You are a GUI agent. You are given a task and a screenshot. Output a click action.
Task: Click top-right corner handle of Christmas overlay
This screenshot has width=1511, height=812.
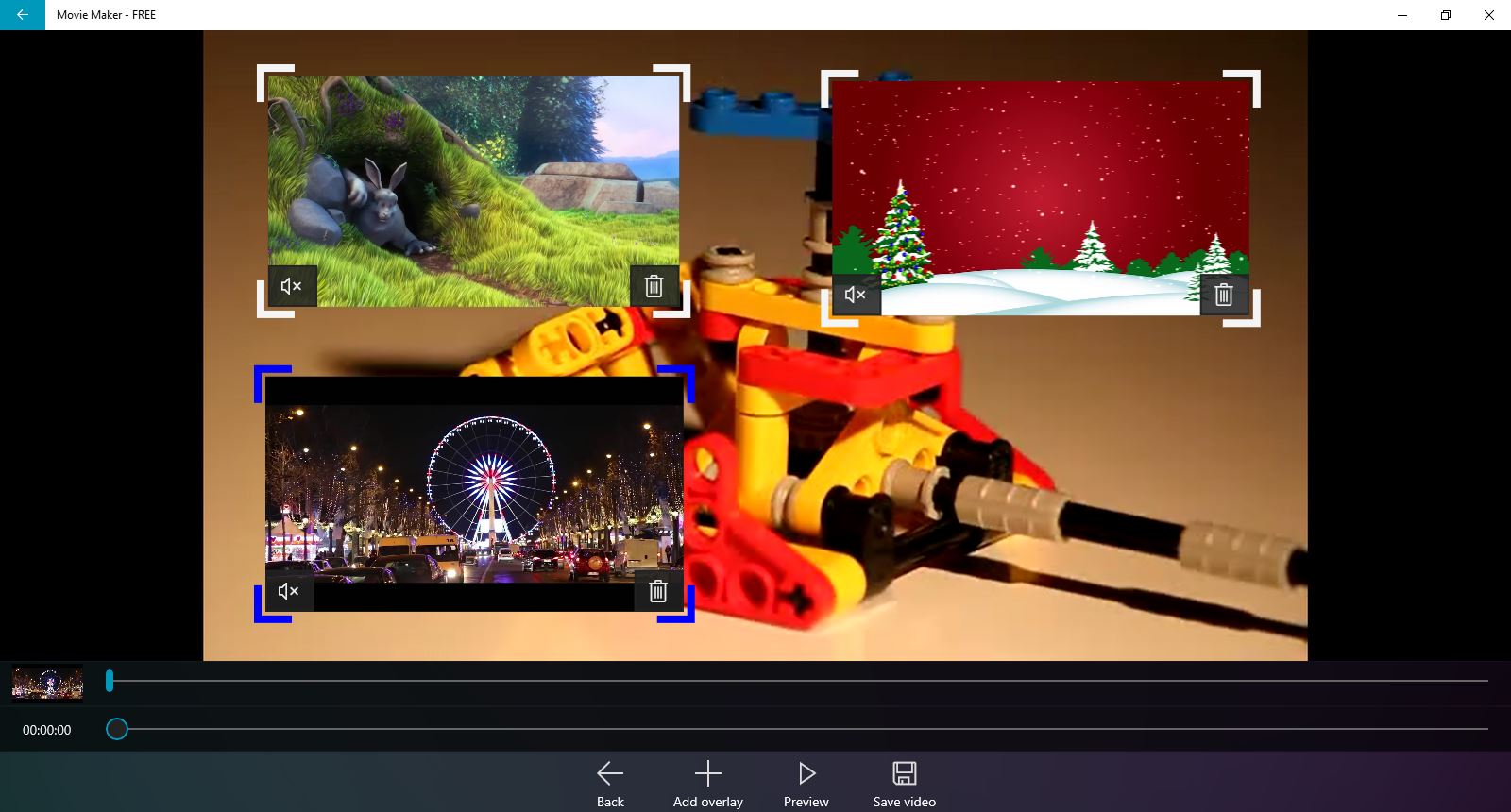click(1242, 88)
